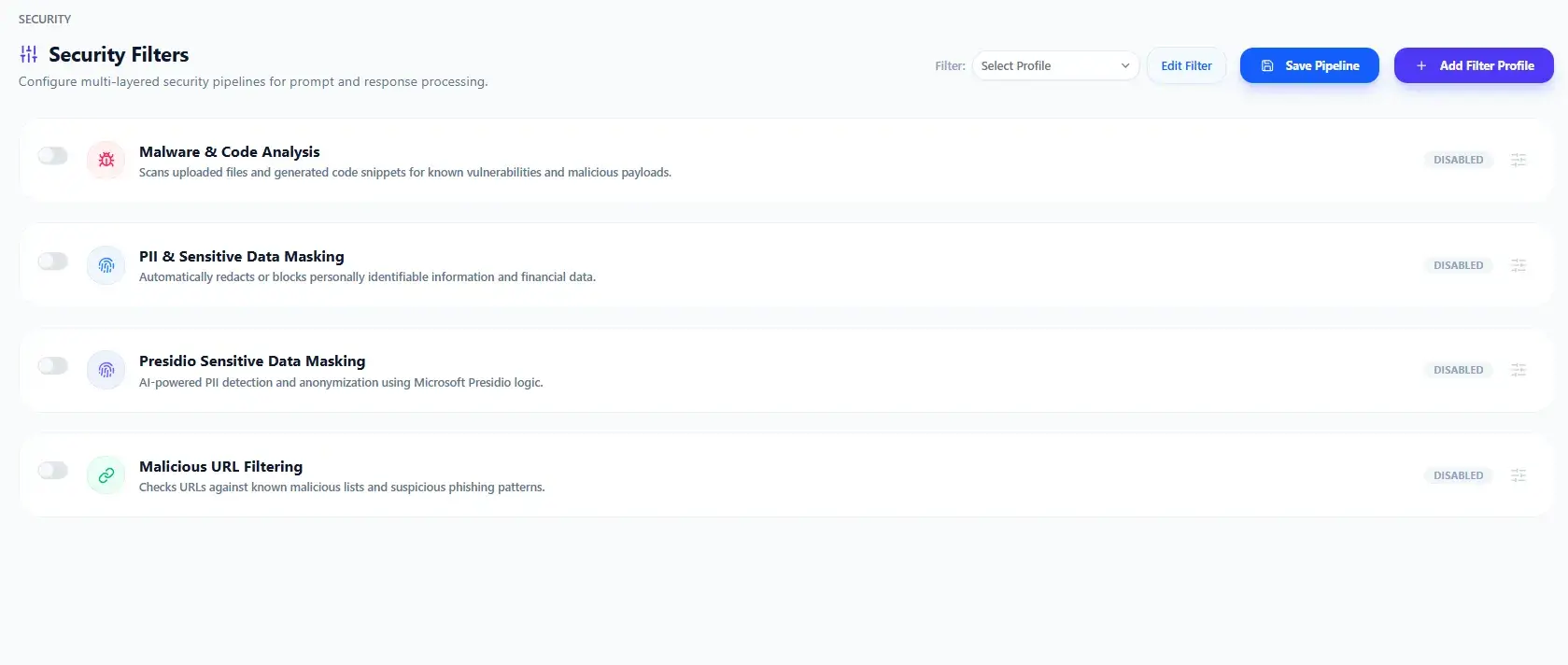Screen dimensions: 1568x665
Task: Click the DISABLED badge for PII masking
Action: point(1458,265)
